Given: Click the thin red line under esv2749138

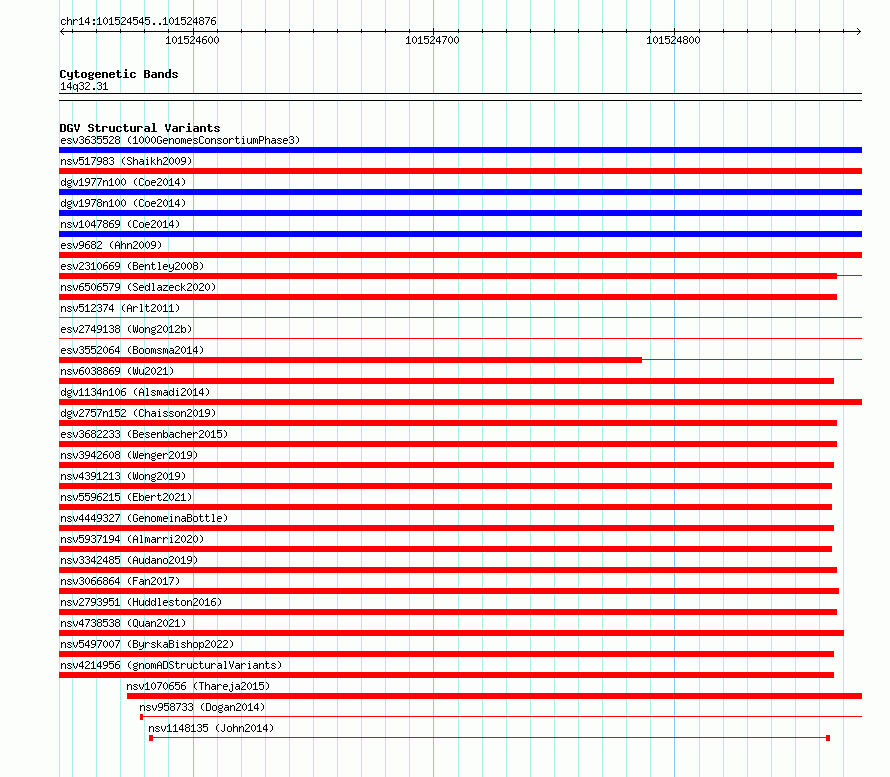Looking at the screenshot, I should point(460,338).
